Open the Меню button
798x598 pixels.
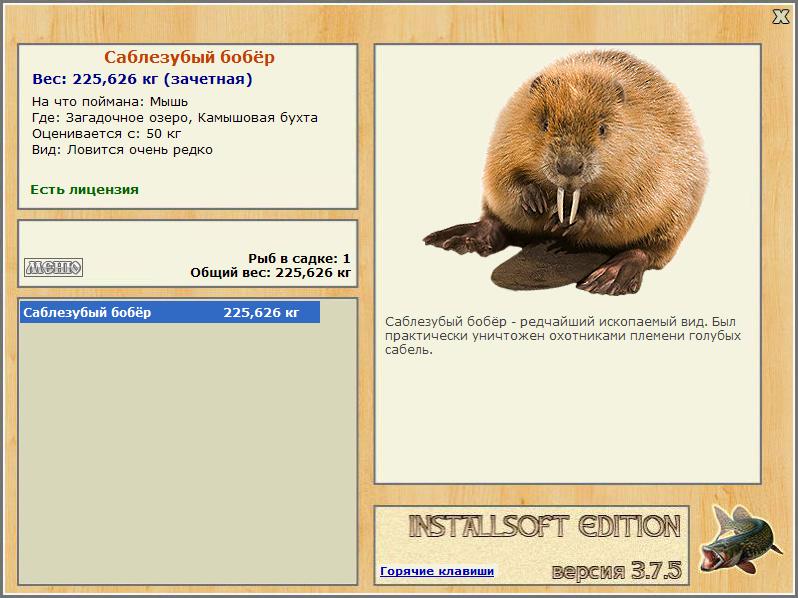(x=53, y=267)
